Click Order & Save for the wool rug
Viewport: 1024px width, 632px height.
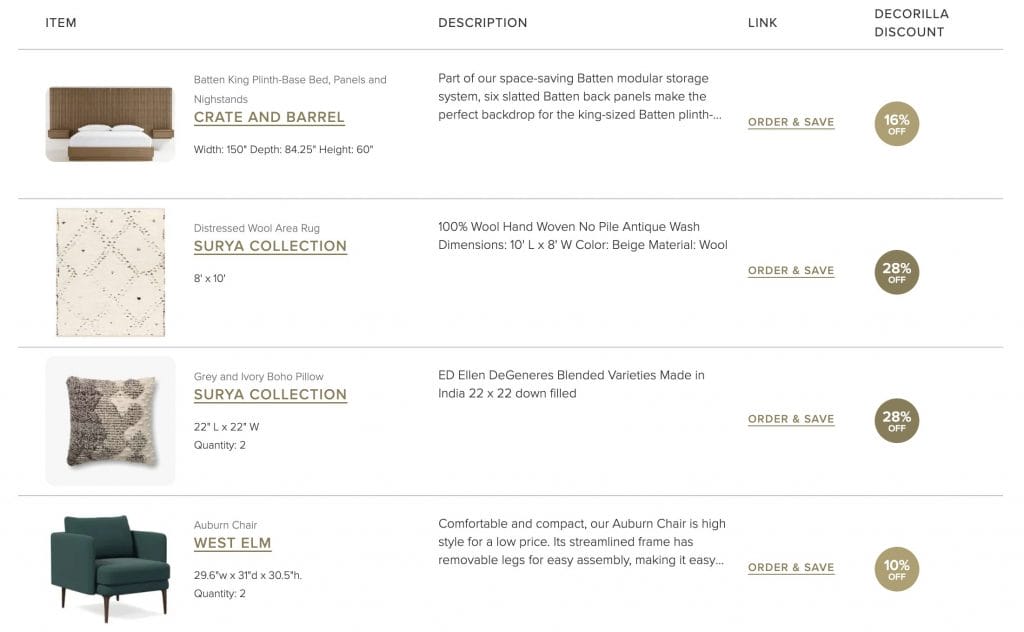coord(790,271)
